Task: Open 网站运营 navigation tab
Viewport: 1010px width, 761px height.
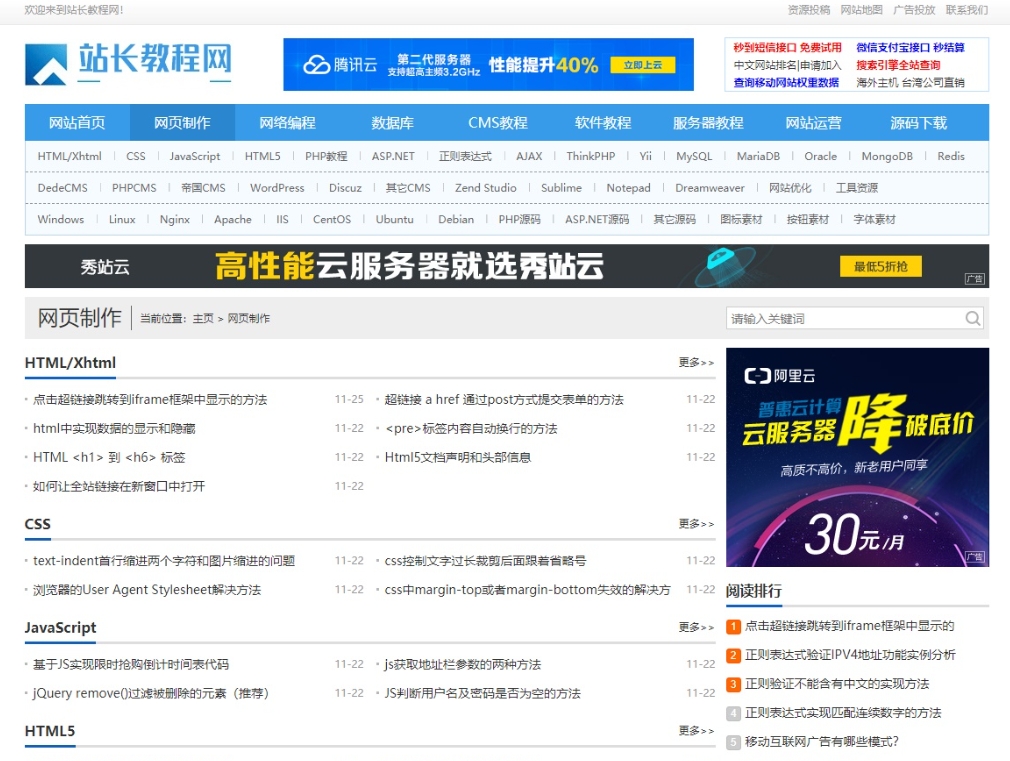Action: (814, 122)
